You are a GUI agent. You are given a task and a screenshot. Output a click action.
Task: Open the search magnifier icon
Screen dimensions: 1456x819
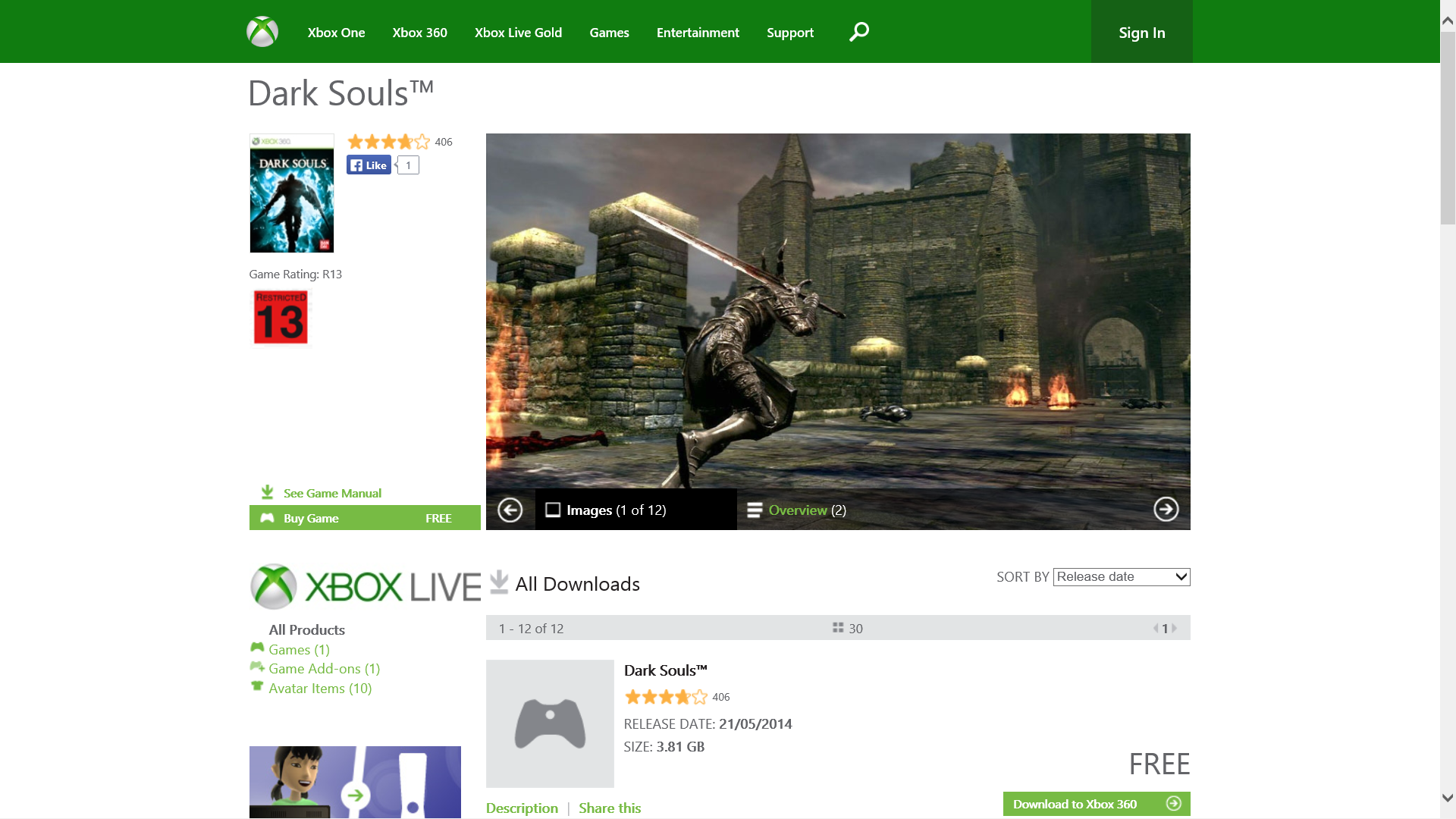coord(859,32)
